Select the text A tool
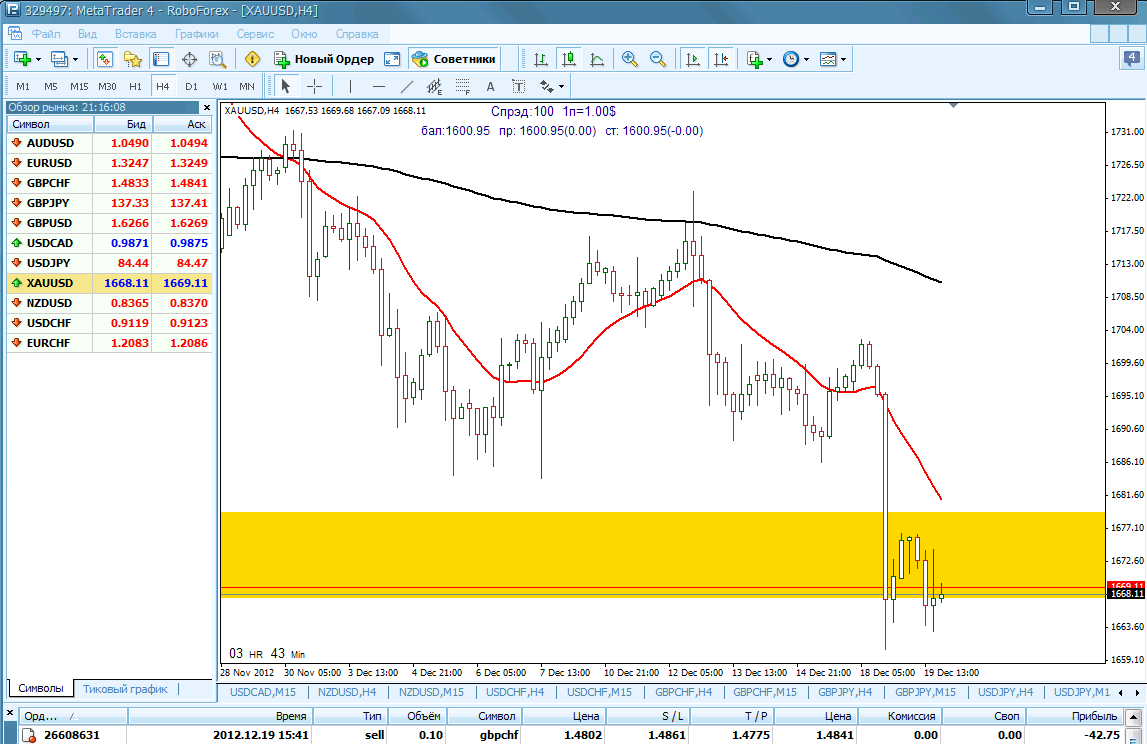Viewport: 1147px width, 744px height. pyautogui.click(x=490, y=86)
